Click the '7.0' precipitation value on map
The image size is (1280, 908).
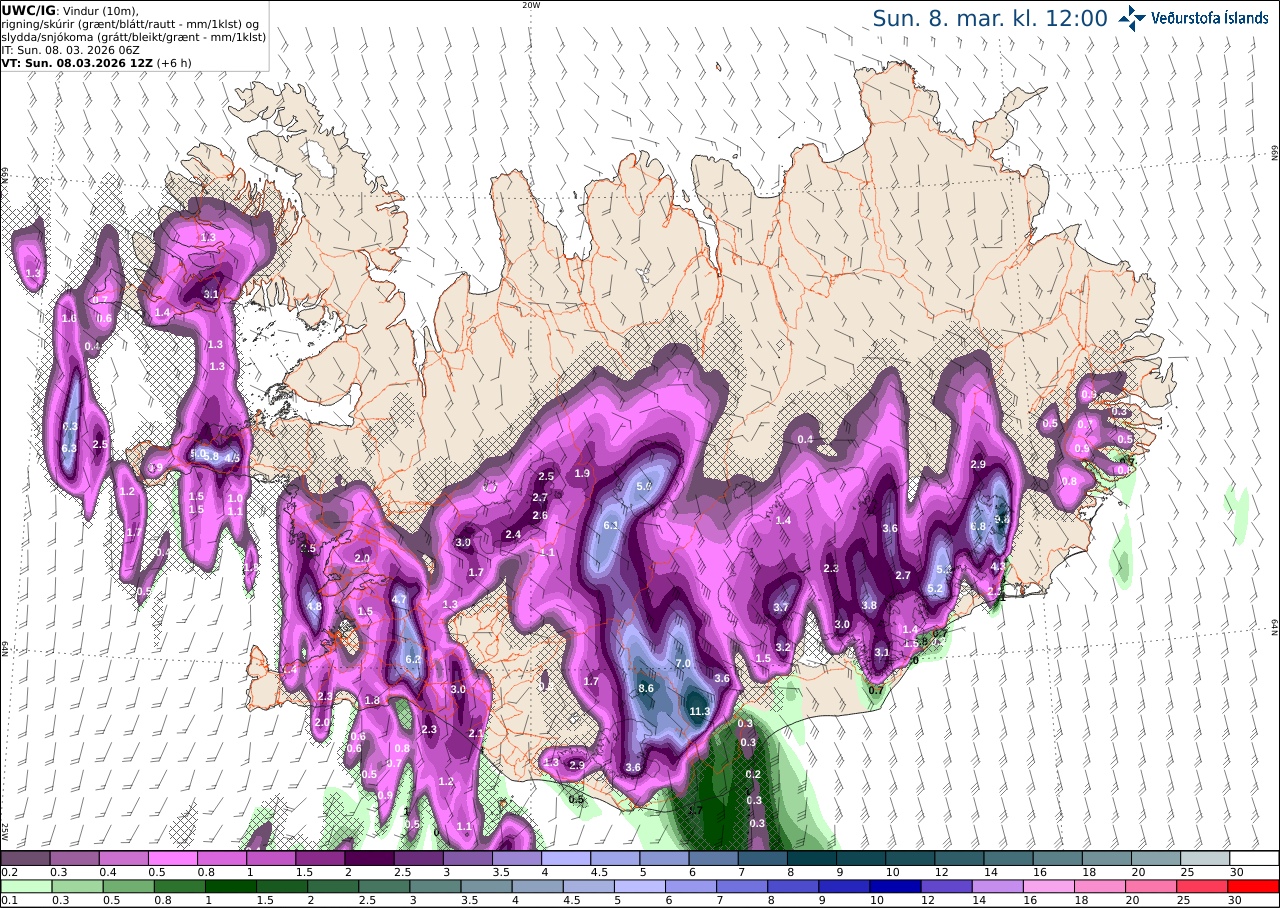(x=683, y=664)
